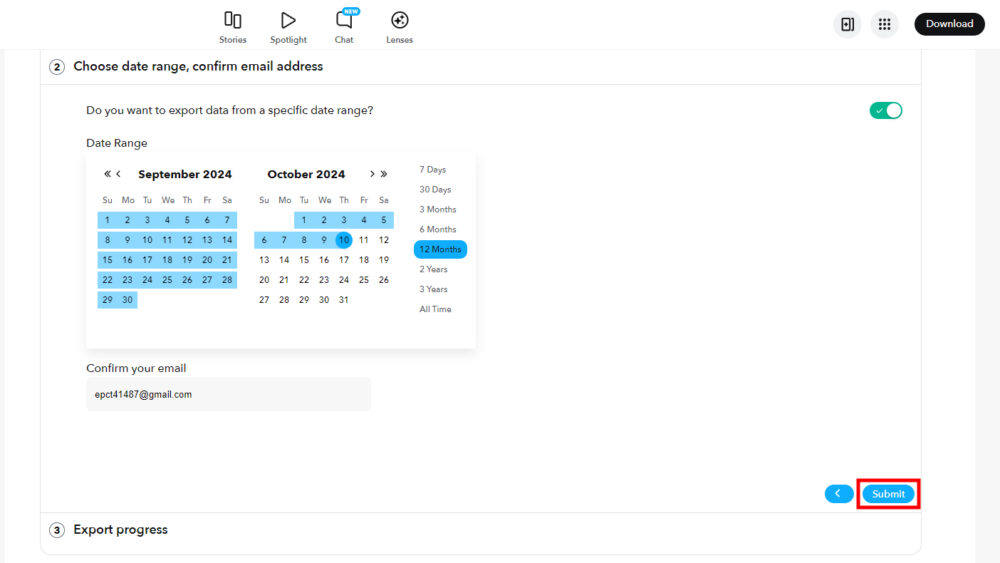The width and height of the screenshot is (1000, 563).
Task: Click the Confirm your email field
Action: point(228,394)
